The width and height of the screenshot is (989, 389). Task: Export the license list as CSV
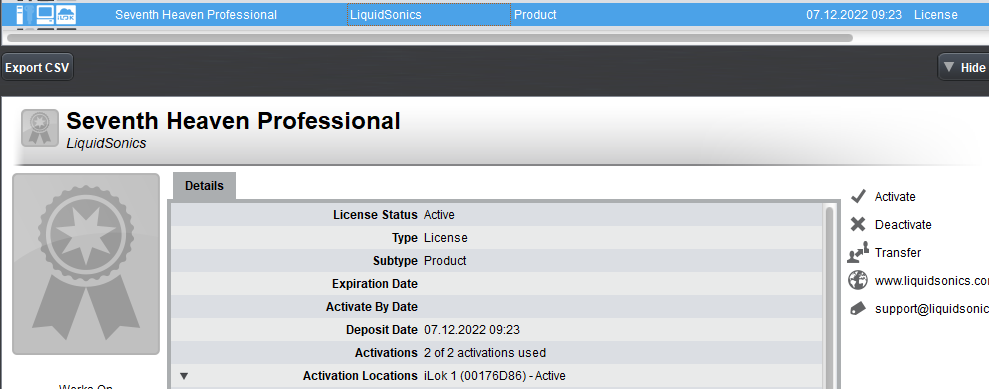(x=37, y=67)
